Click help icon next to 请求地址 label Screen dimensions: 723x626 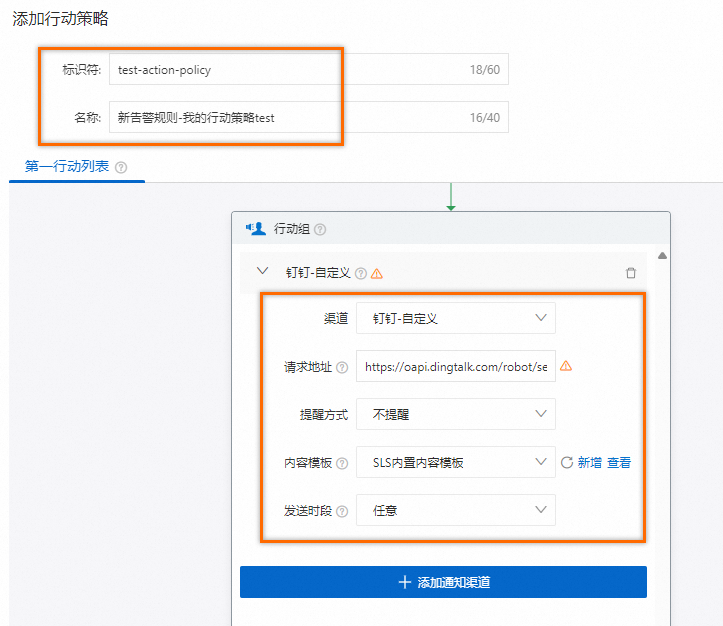342,367
